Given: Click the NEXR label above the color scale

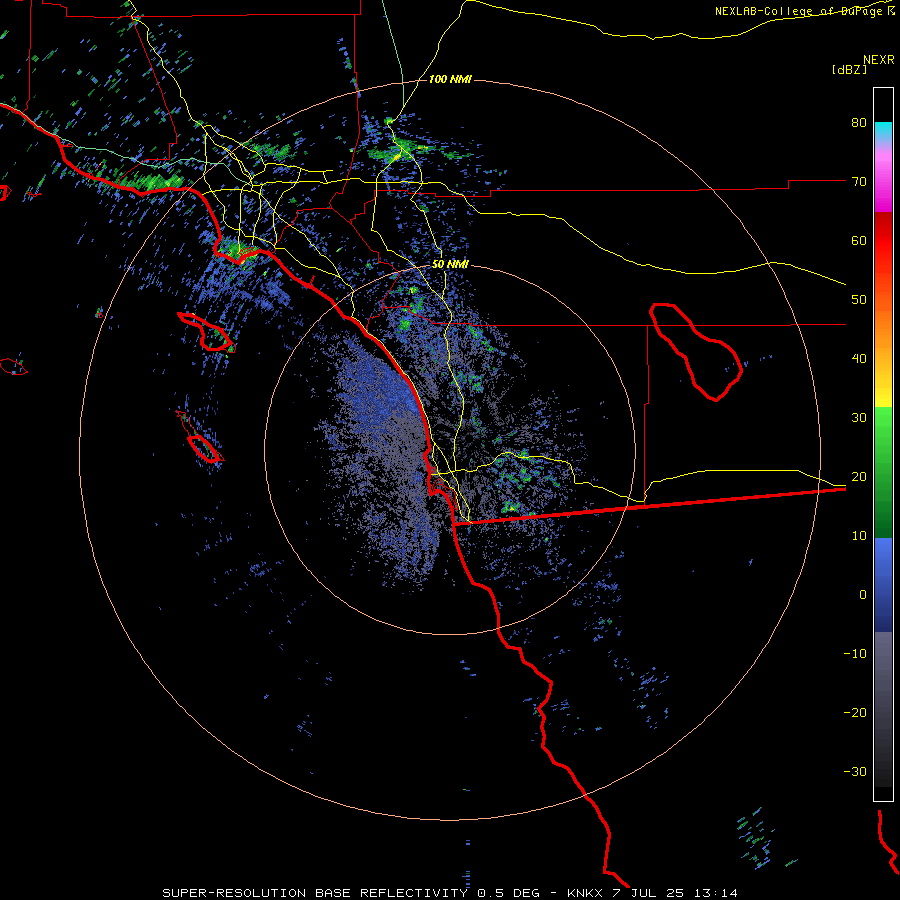Looking at the screenshot, I should pyautogui.click(x=879, y=60).
